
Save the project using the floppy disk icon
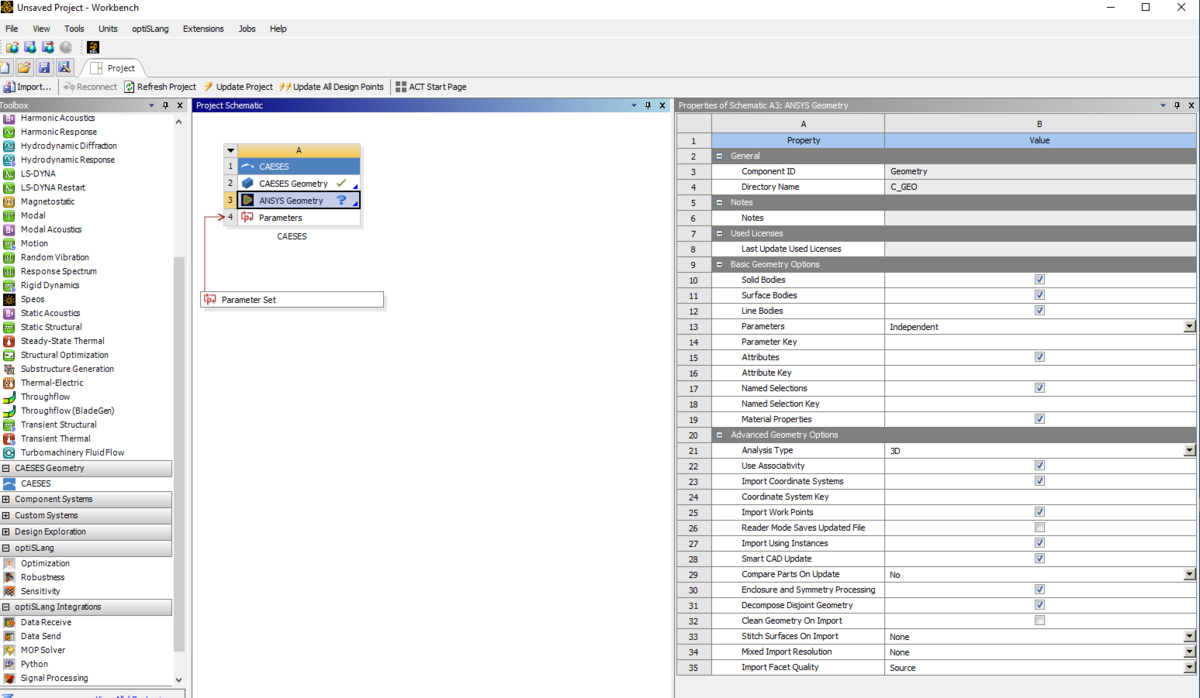(x=44, y=68)
